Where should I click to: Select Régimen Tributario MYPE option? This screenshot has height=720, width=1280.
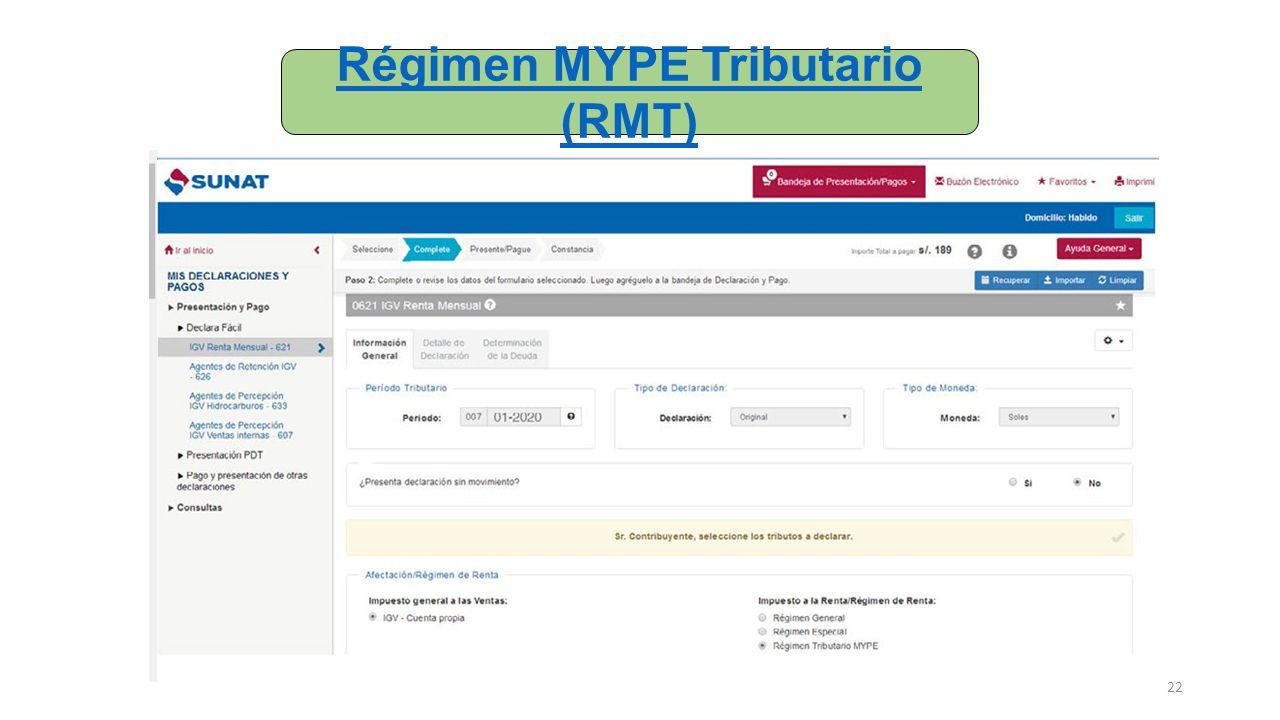tap(762, 646)
